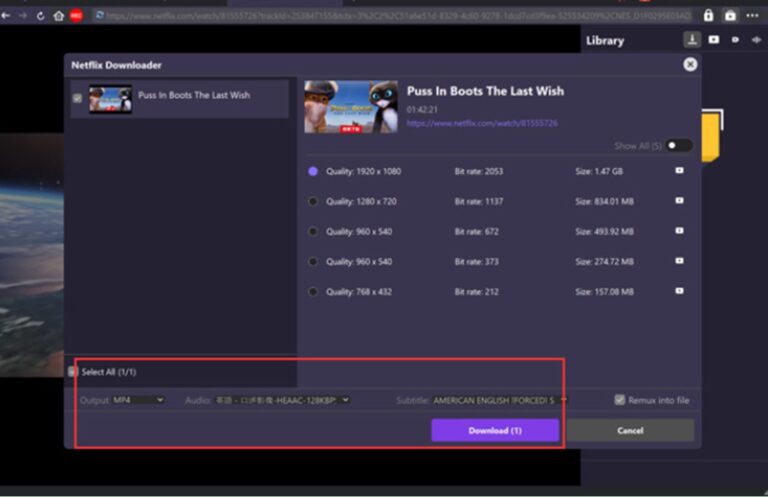
Task: Click the 01:42:21 duration text
Action: click(x=422, y=109)
